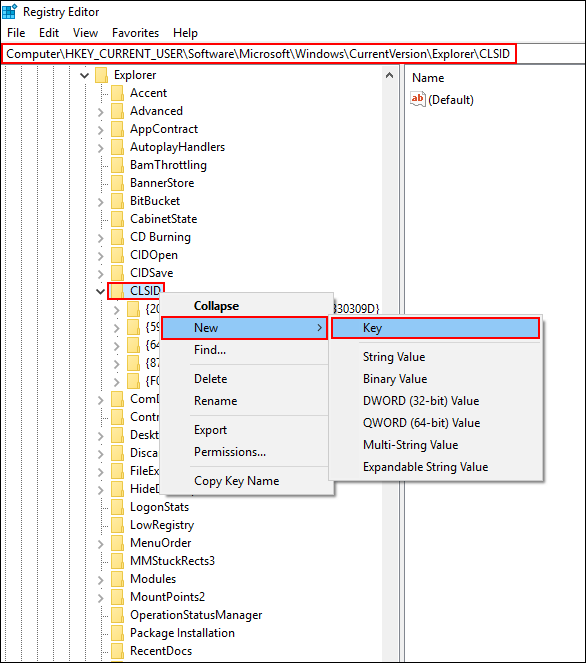The height and width of the screenshot is (663, 586).
Task: Click the LogonStats folder icon
Action: (x=117, y=507)
